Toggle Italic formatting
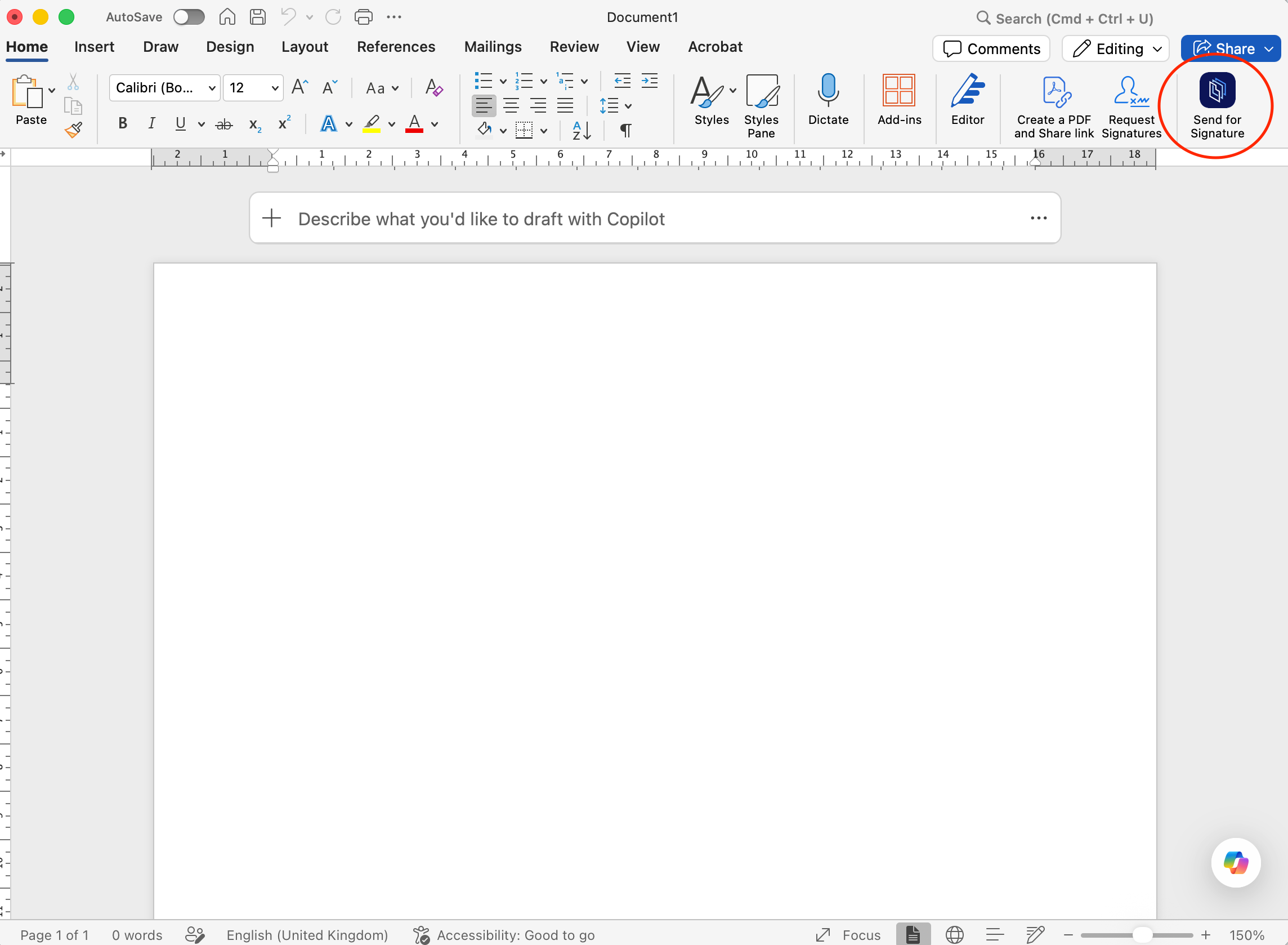Image resolution: width=1288 pixels, height=945 pixels. [151, 123]
